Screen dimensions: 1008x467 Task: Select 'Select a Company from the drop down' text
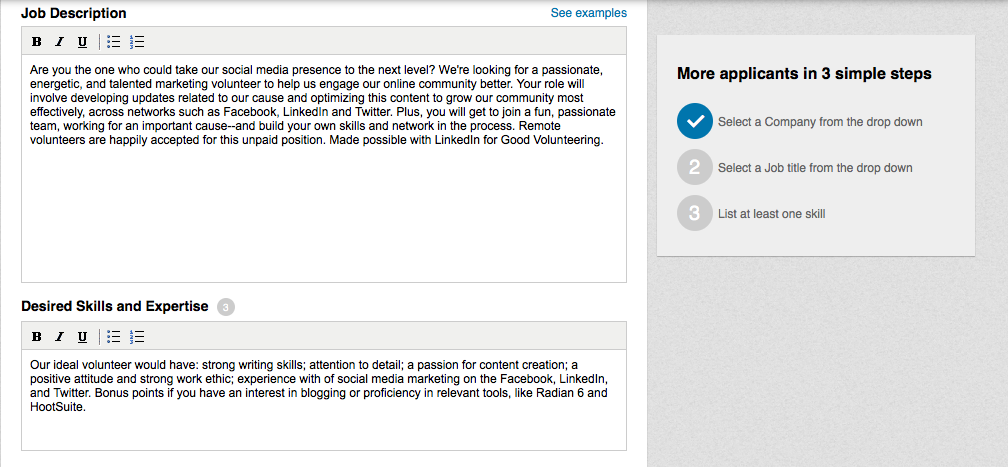tap(820, 122)
